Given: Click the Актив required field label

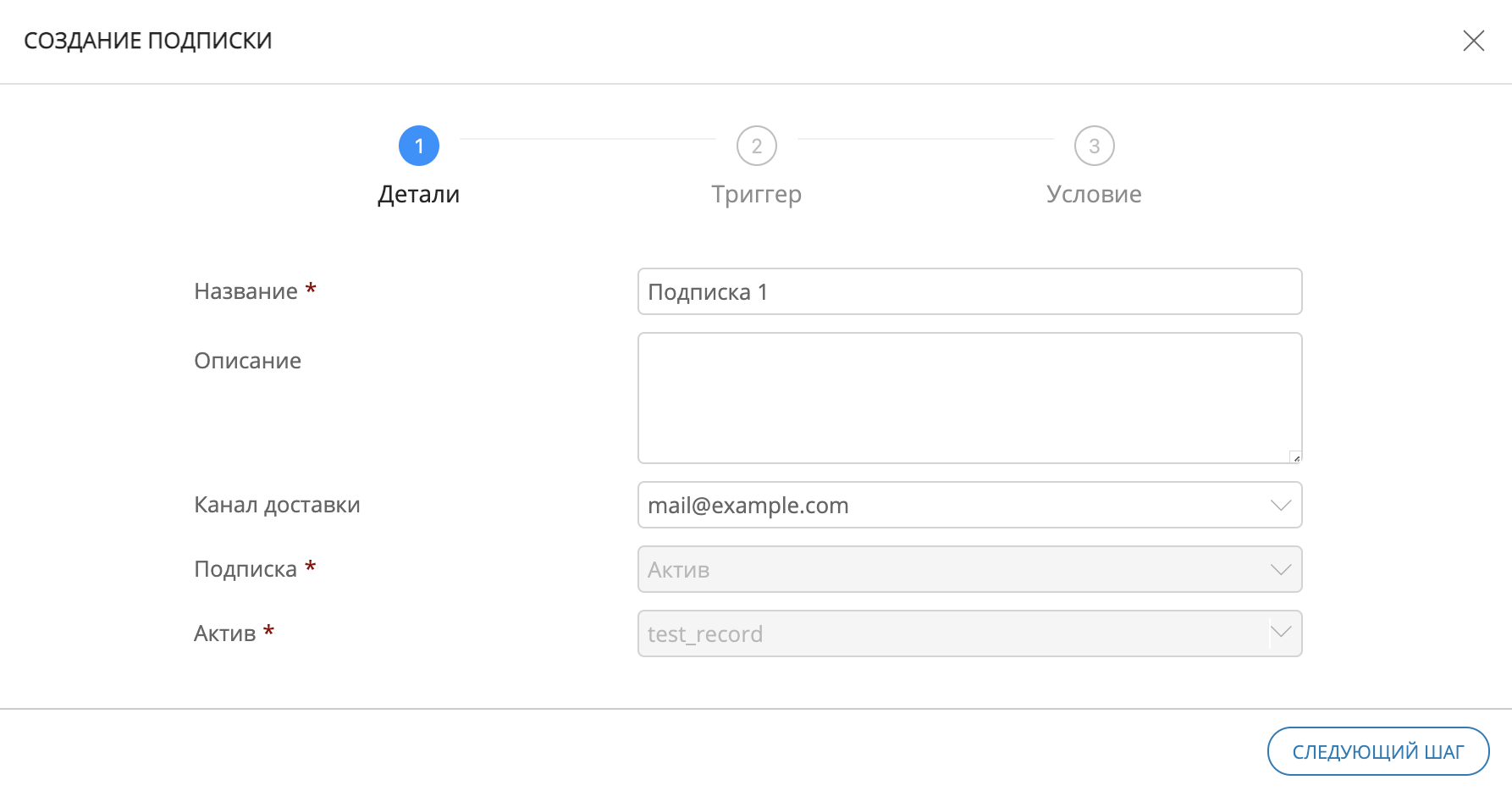Looking at the screenshot, I should [224, 633].
